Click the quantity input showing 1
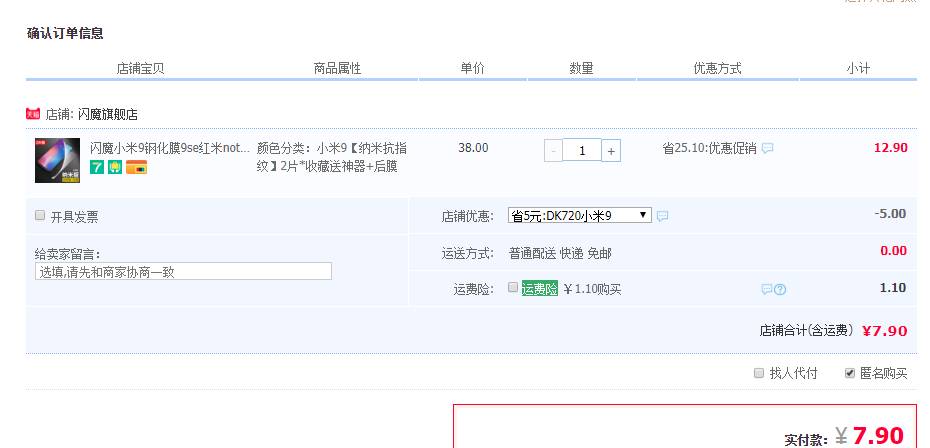 click(582, 150)
